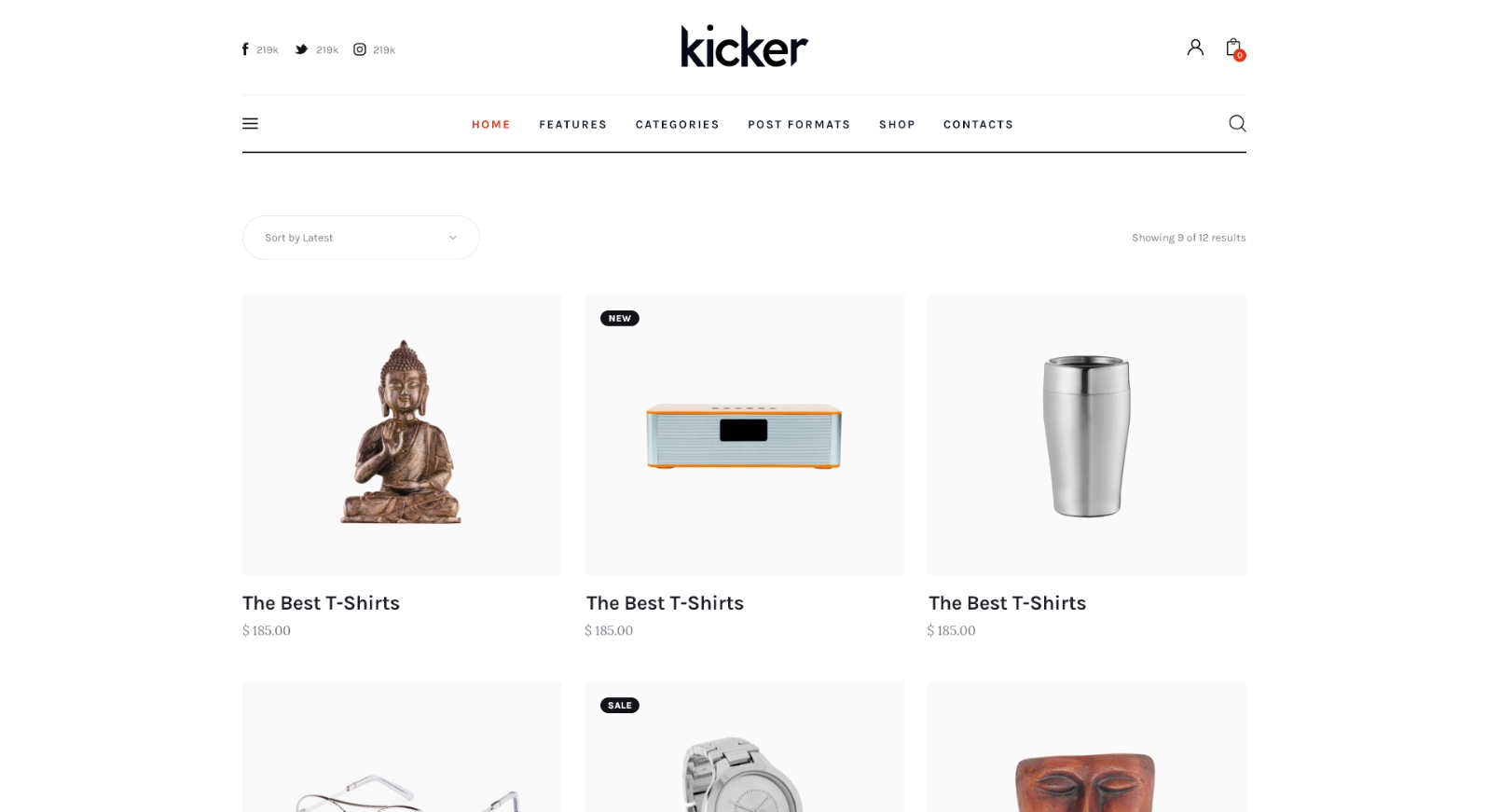Open the steel tumbler product image
Screen dimensions: 1486x812
tap(1086, 434)
